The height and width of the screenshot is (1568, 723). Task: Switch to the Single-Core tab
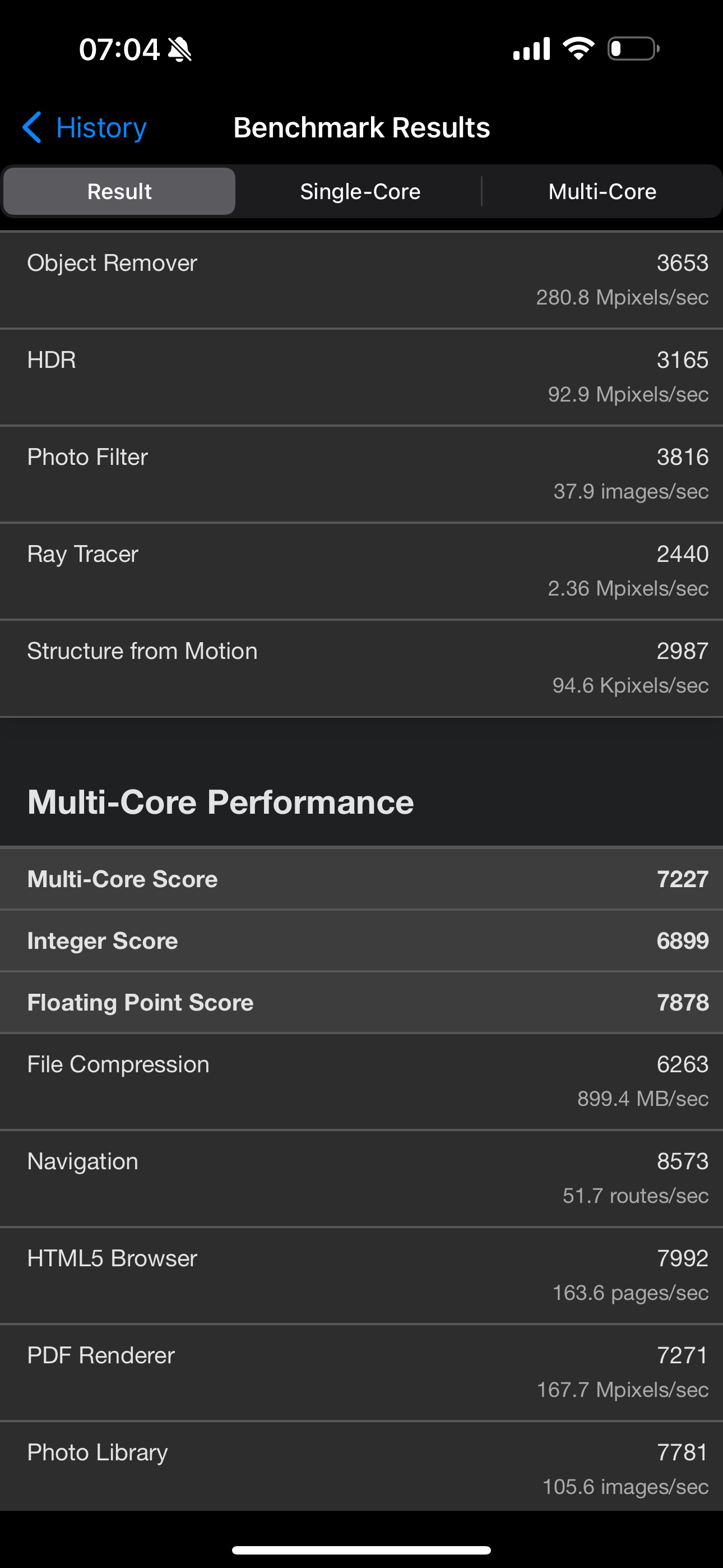(x=360, y=191)
